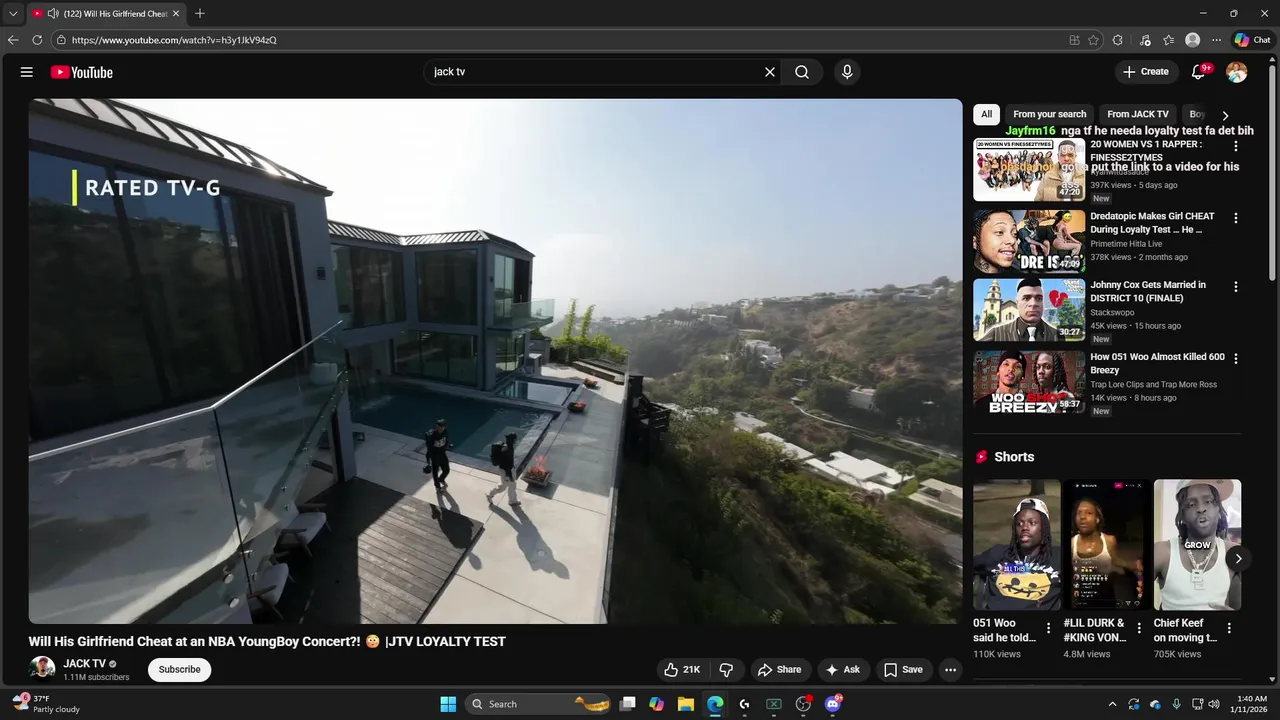The width and height of the screenshot is (1280, 720).
Task: Switch to the YouTube browser tab
Action: click(x=105, y=14)
